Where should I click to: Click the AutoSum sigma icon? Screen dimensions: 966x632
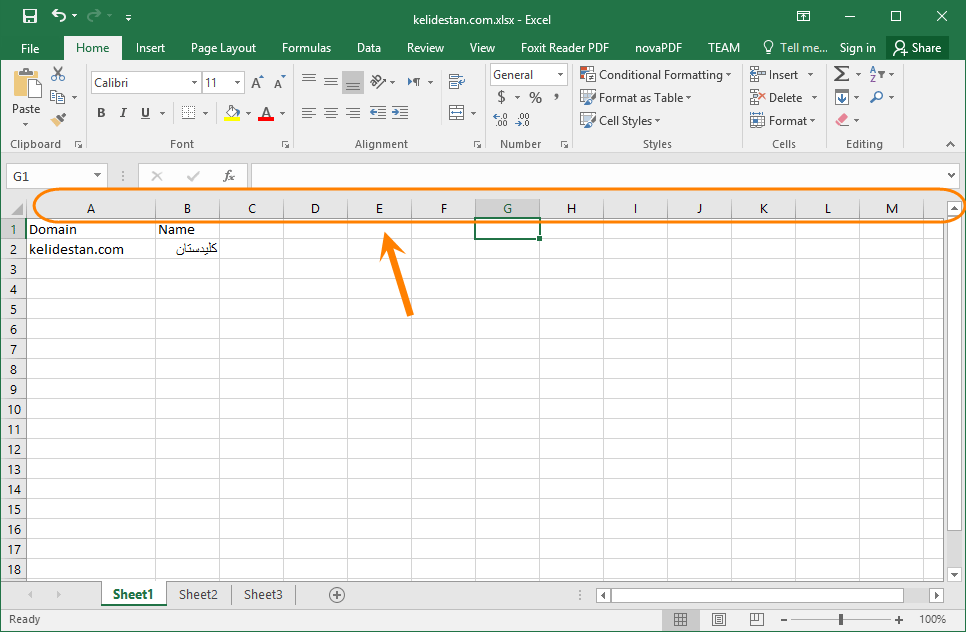point(842,74)
